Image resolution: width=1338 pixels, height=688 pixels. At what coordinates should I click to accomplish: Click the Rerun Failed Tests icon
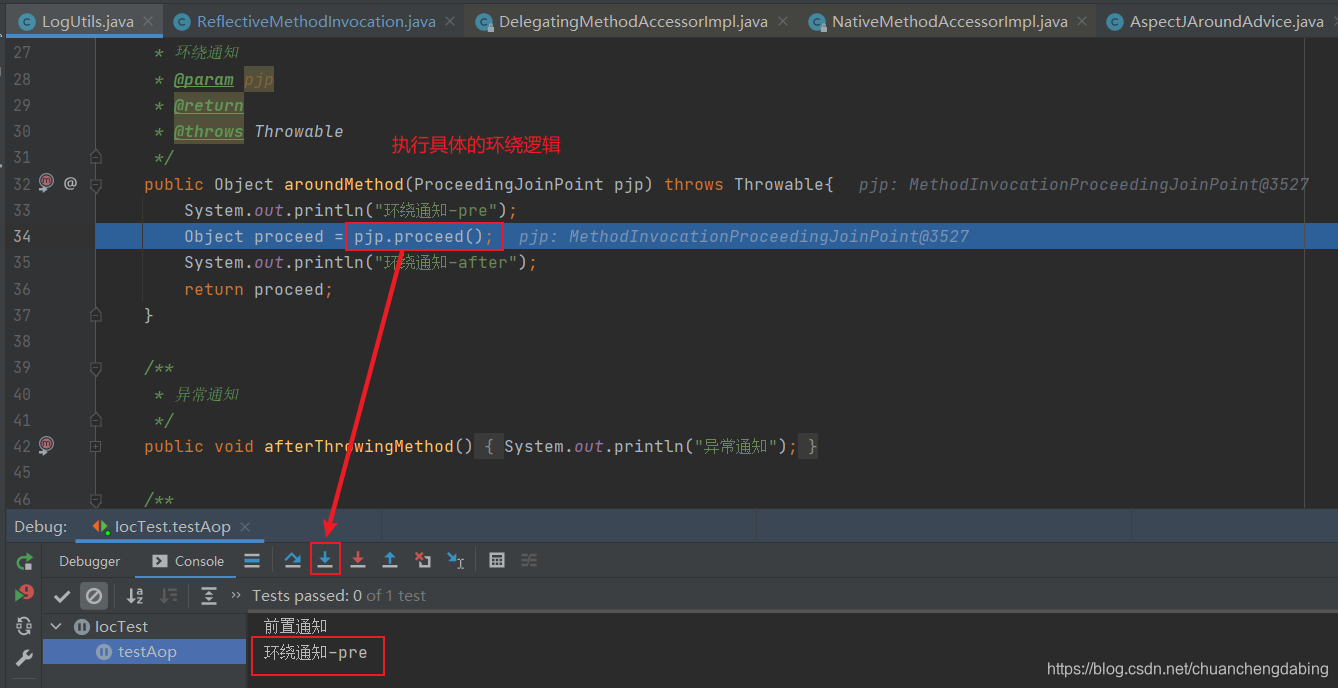(x=24, y=593)
